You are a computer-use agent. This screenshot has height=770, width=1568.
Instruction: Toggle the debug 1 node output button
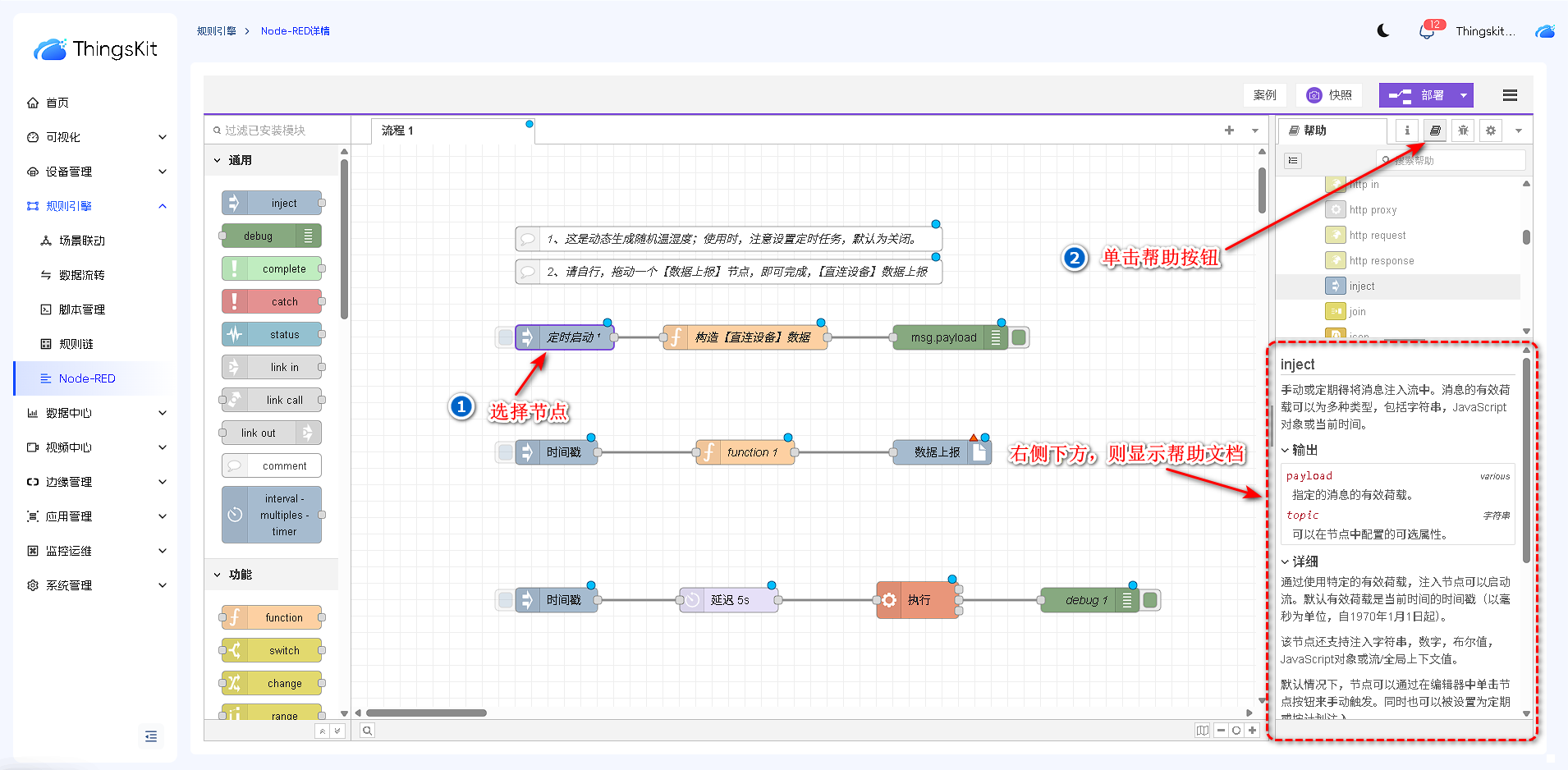(1150, 600)
